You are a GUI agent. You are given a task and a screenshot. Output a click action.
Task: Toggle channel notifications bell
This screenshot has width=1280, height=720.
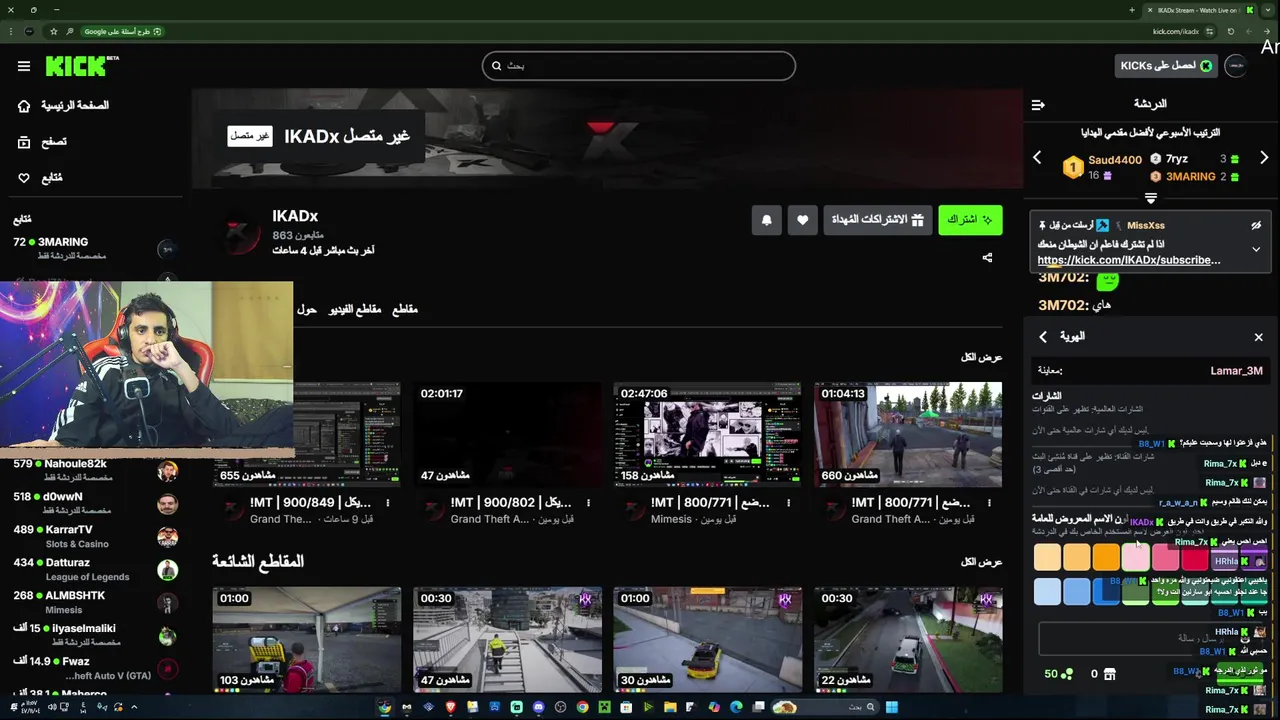coord(767,220)
